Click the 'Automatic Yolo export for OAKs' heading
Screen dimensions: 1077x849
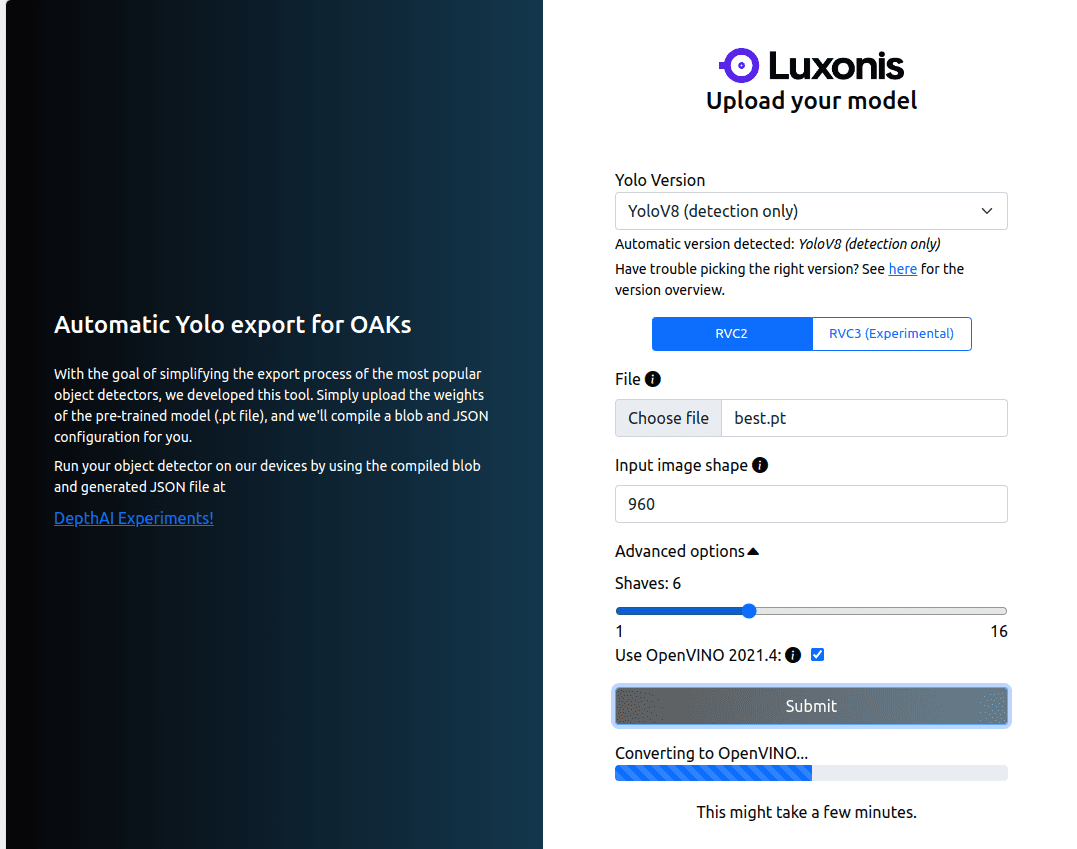[x=232, y=324]
